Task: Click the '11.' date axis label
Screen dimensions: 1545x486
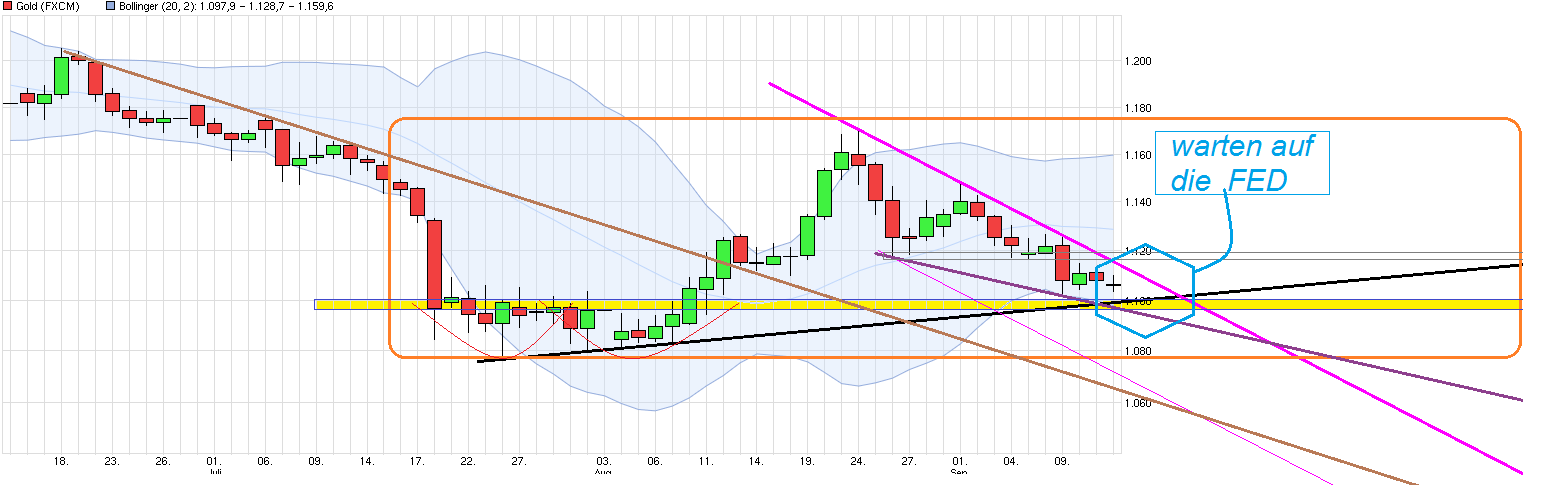Action: coord(705,462)
